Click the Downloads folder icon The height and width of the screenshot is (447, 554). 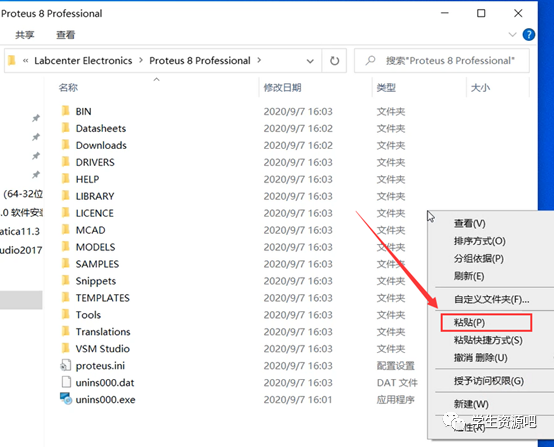(x=65, y=145)
